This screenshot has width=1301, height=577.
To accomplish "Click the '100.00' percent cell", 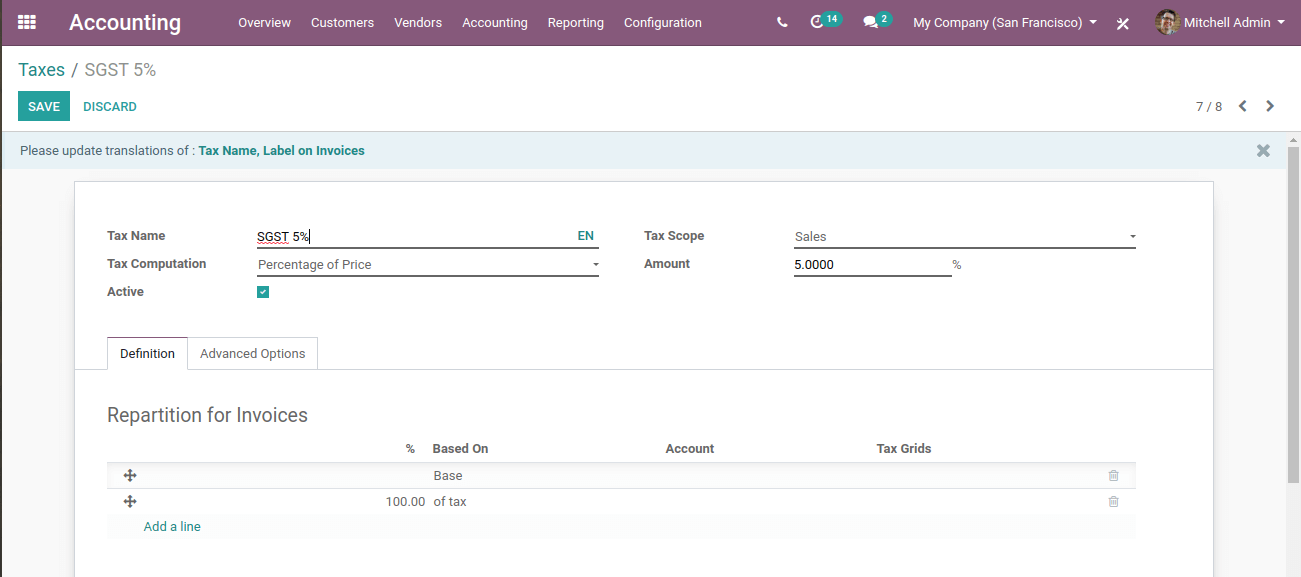I will [x=405, y=502].
